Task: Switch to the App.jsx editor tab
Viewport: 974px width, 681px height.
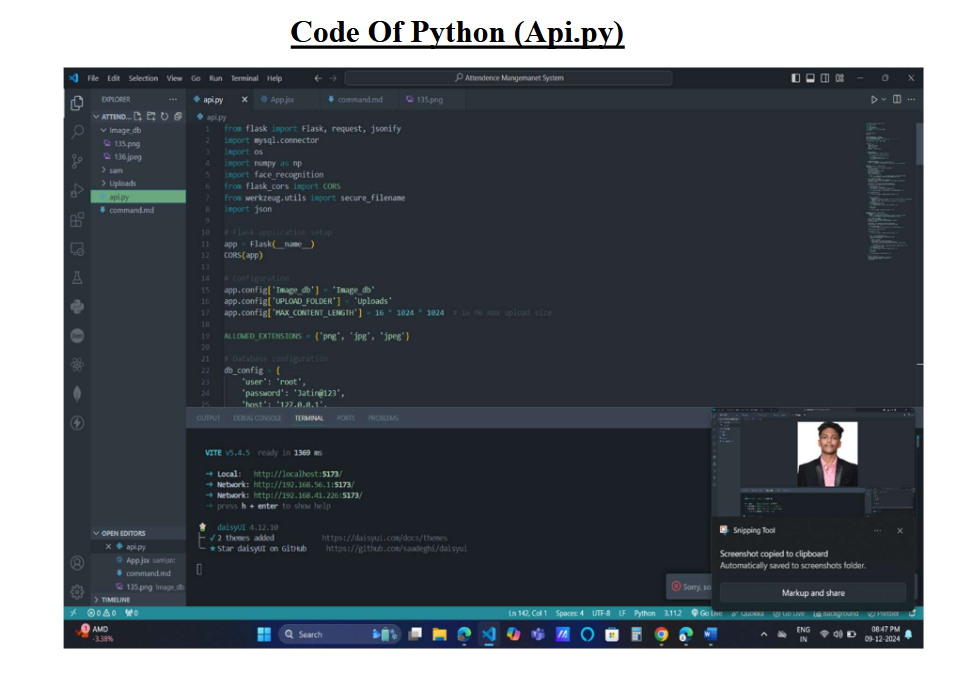Action: [x=282, y=100]
